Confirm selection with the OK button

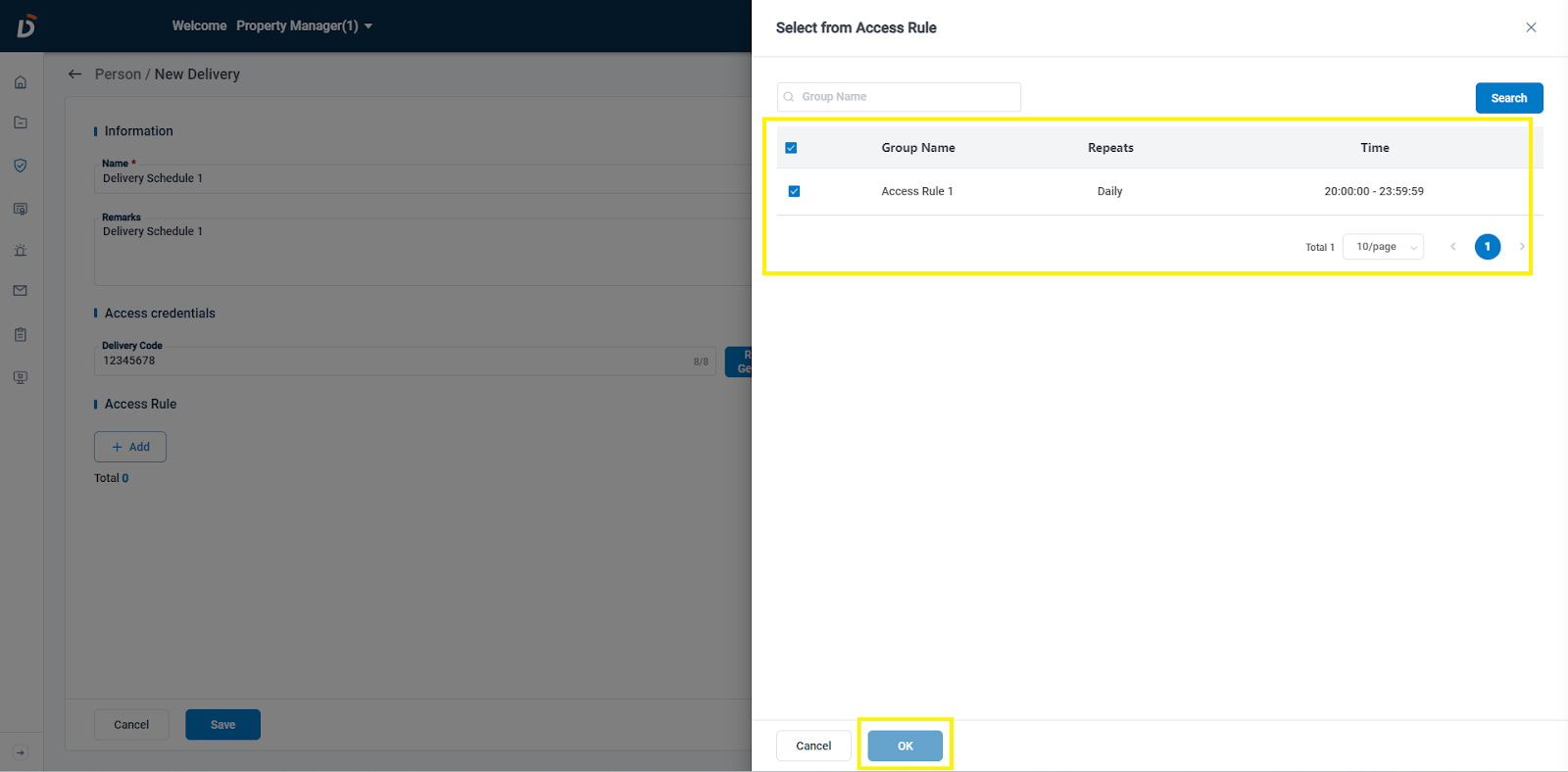pyautogui.click(x=905, y=746)
